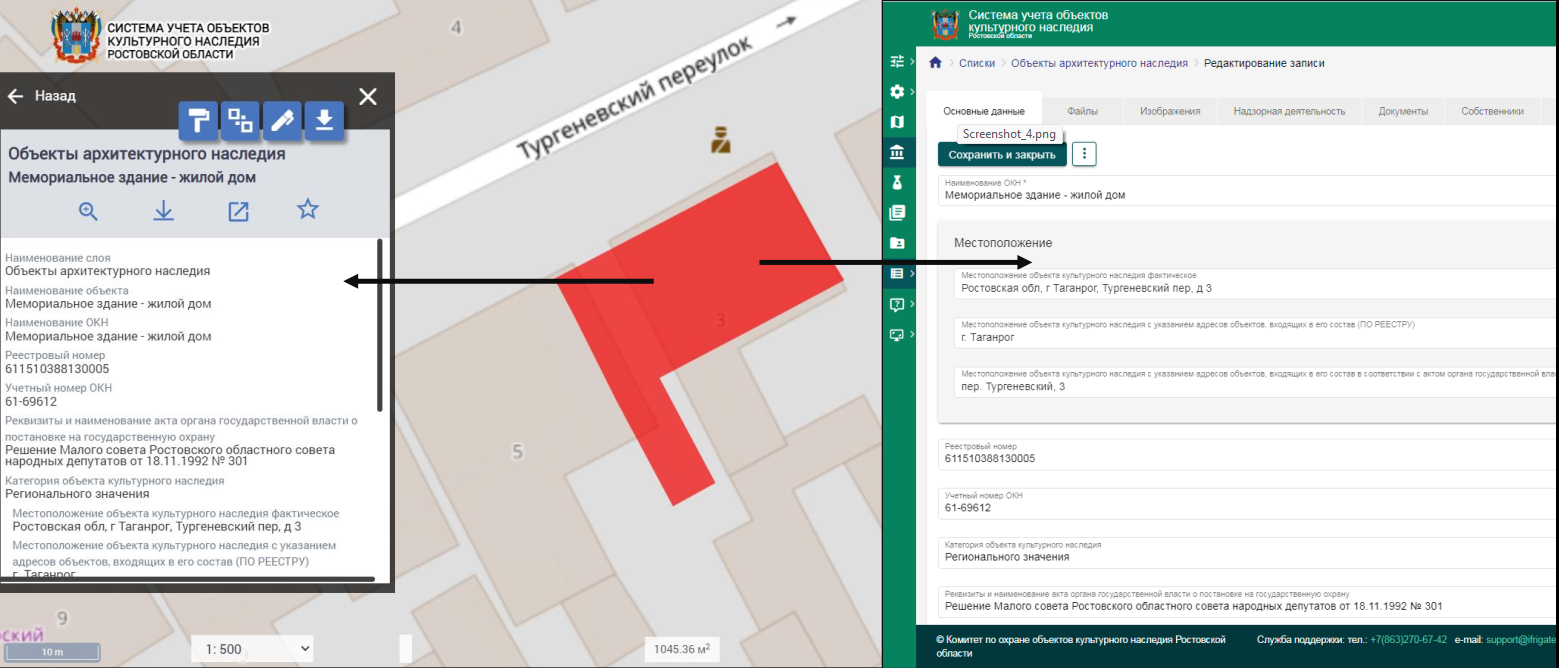Click the pencil edit icon
1559x668 pixels.
click(x=282, y=120)
